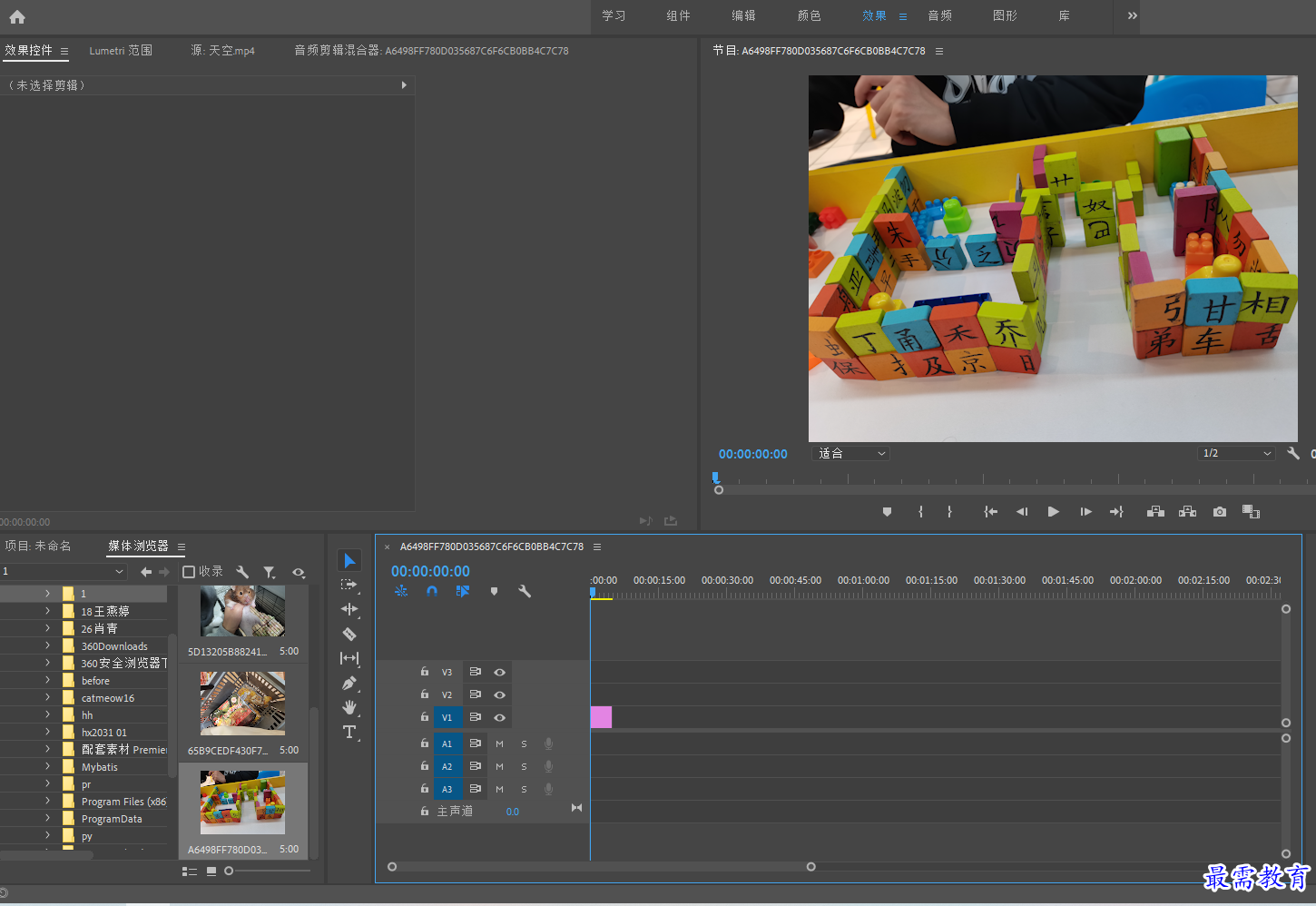The width and height of the screenshot is (1316, 906).
Task: Play the sequence in Program monitor
Action: (1053, 512)
